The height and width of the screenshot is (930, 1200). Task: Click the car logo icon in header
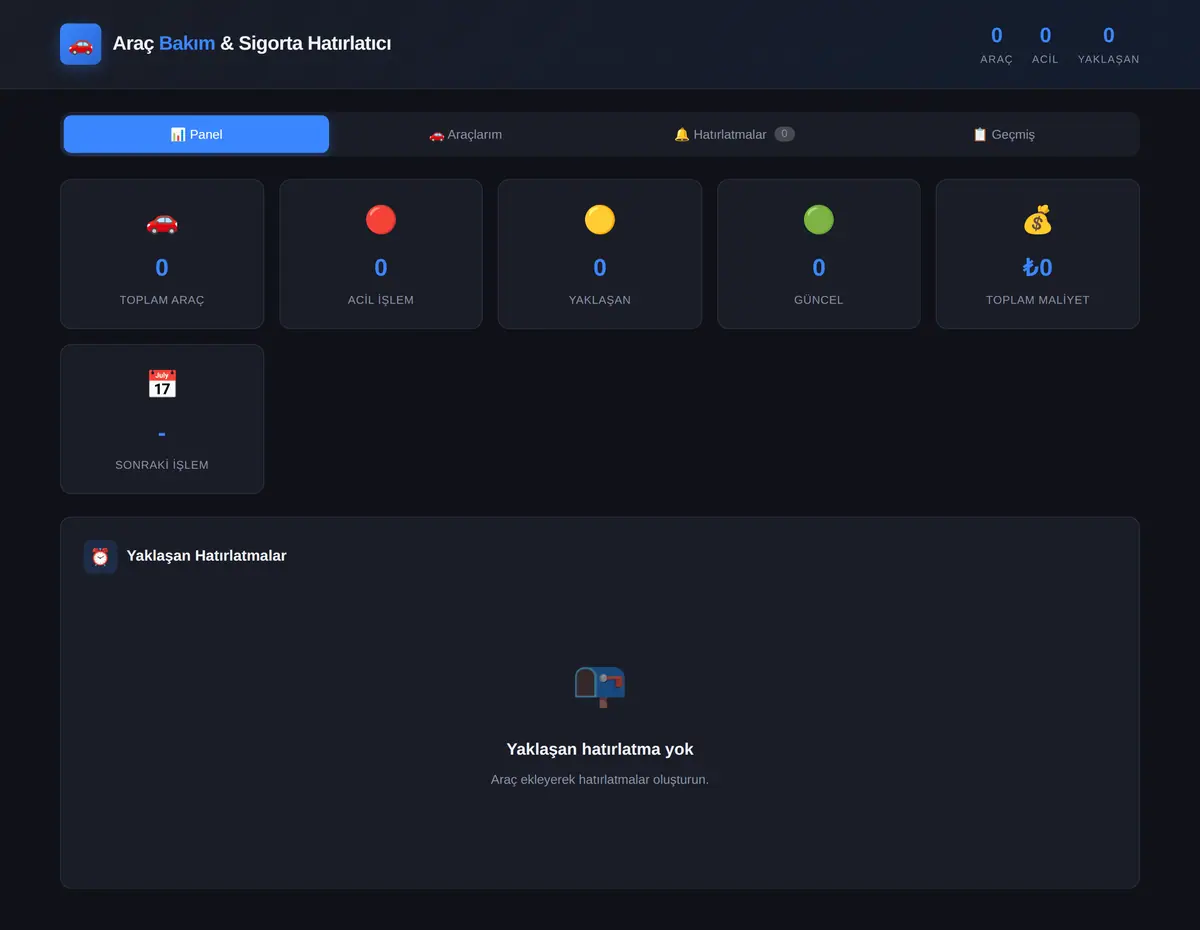[80, 44]
